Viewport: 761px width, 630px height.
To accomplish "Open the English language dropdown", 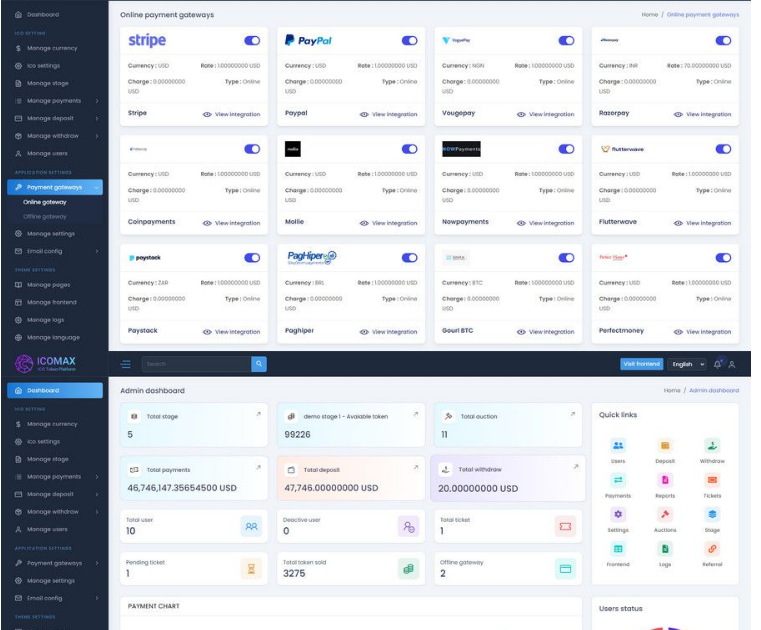I will coord(688,365).
